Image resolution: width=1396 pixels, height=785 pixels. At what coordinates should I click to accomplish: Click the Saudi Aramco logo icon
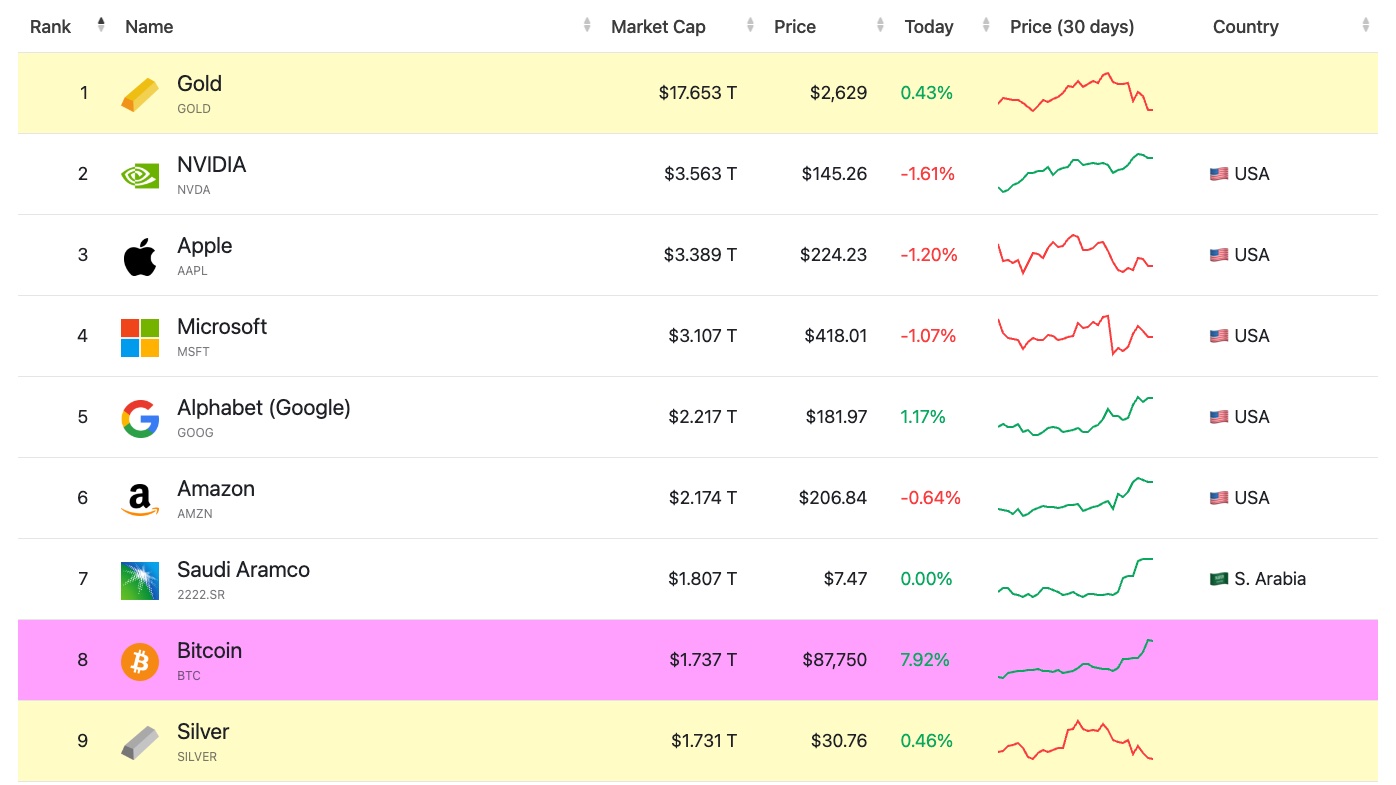(x=140, y=580)
